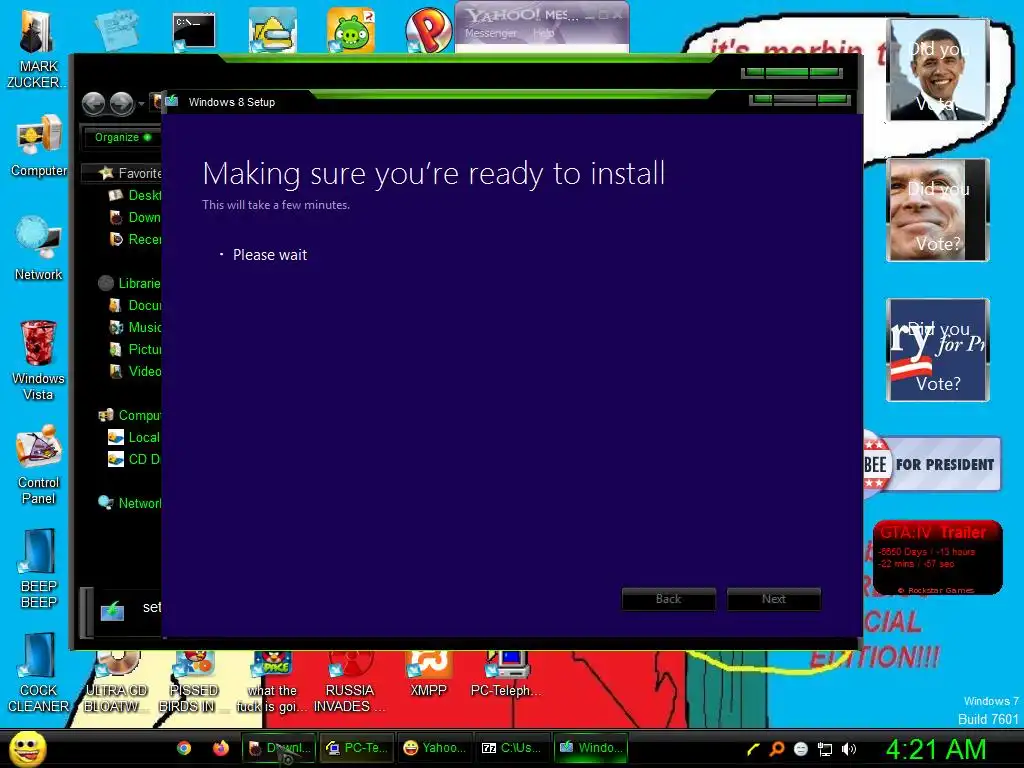Click the Next button in Setup
Screen dimensions: 1024x768
tap(774, 599)
